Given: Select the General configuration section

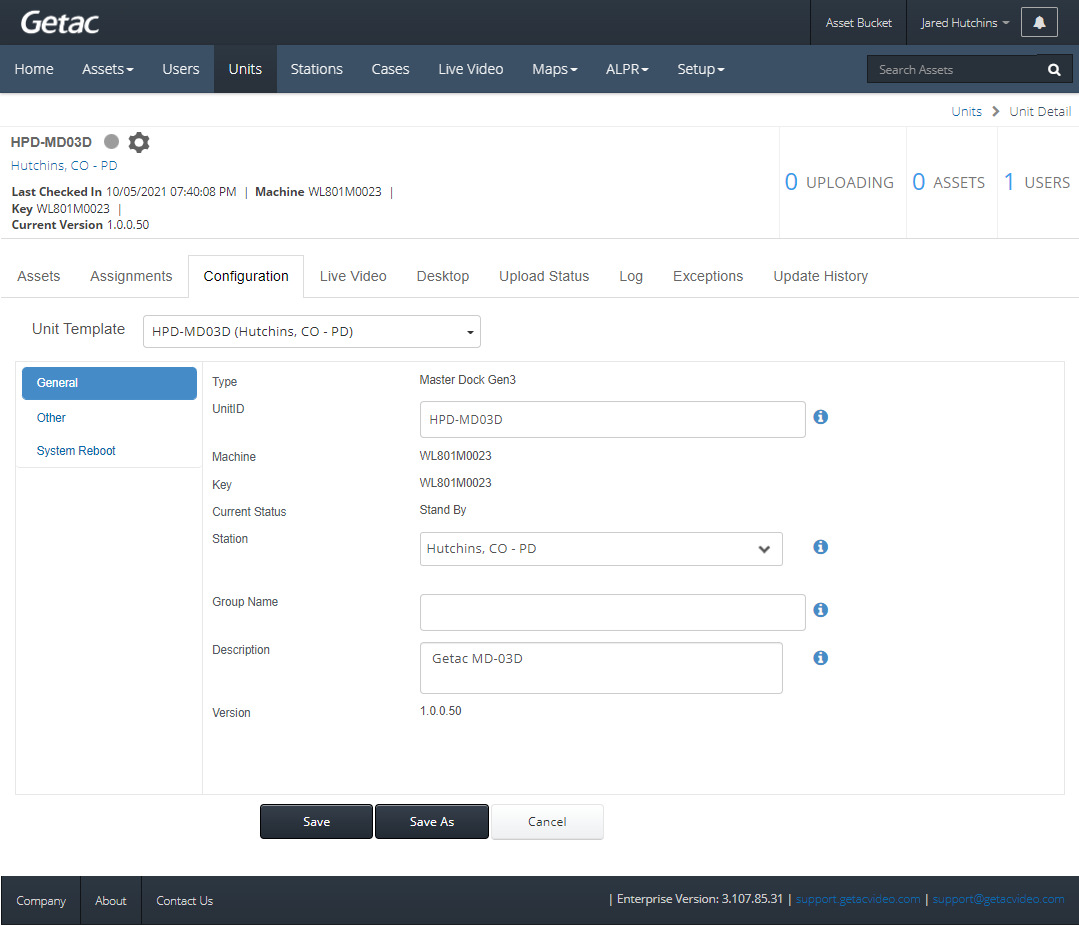Looking at the screenshot, I should [109, 383].
